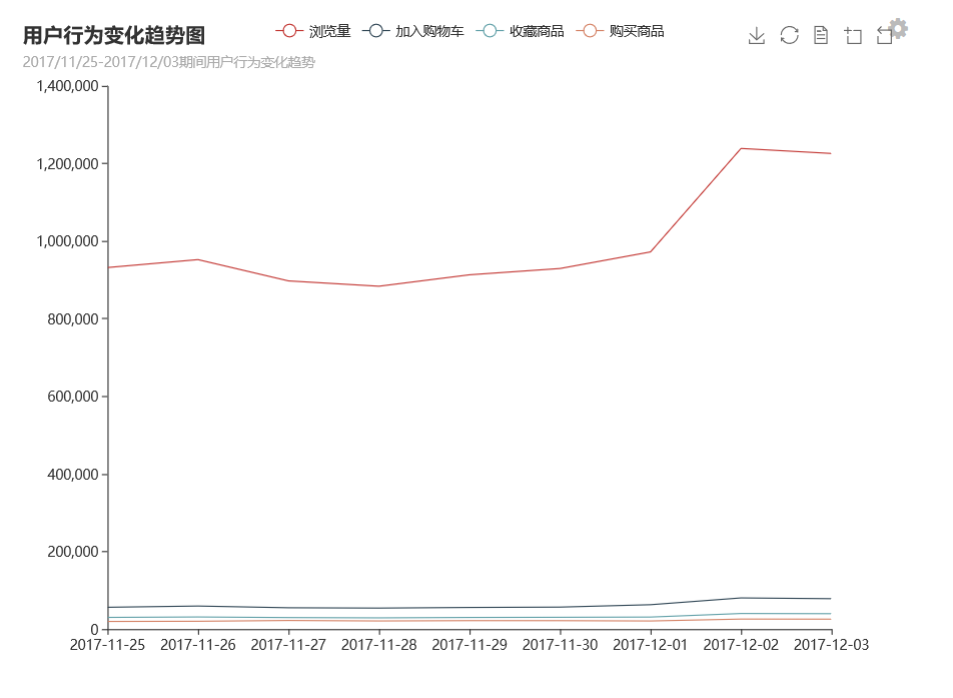
Task: Open the data view panel
Action: click(x=822, y=35)
